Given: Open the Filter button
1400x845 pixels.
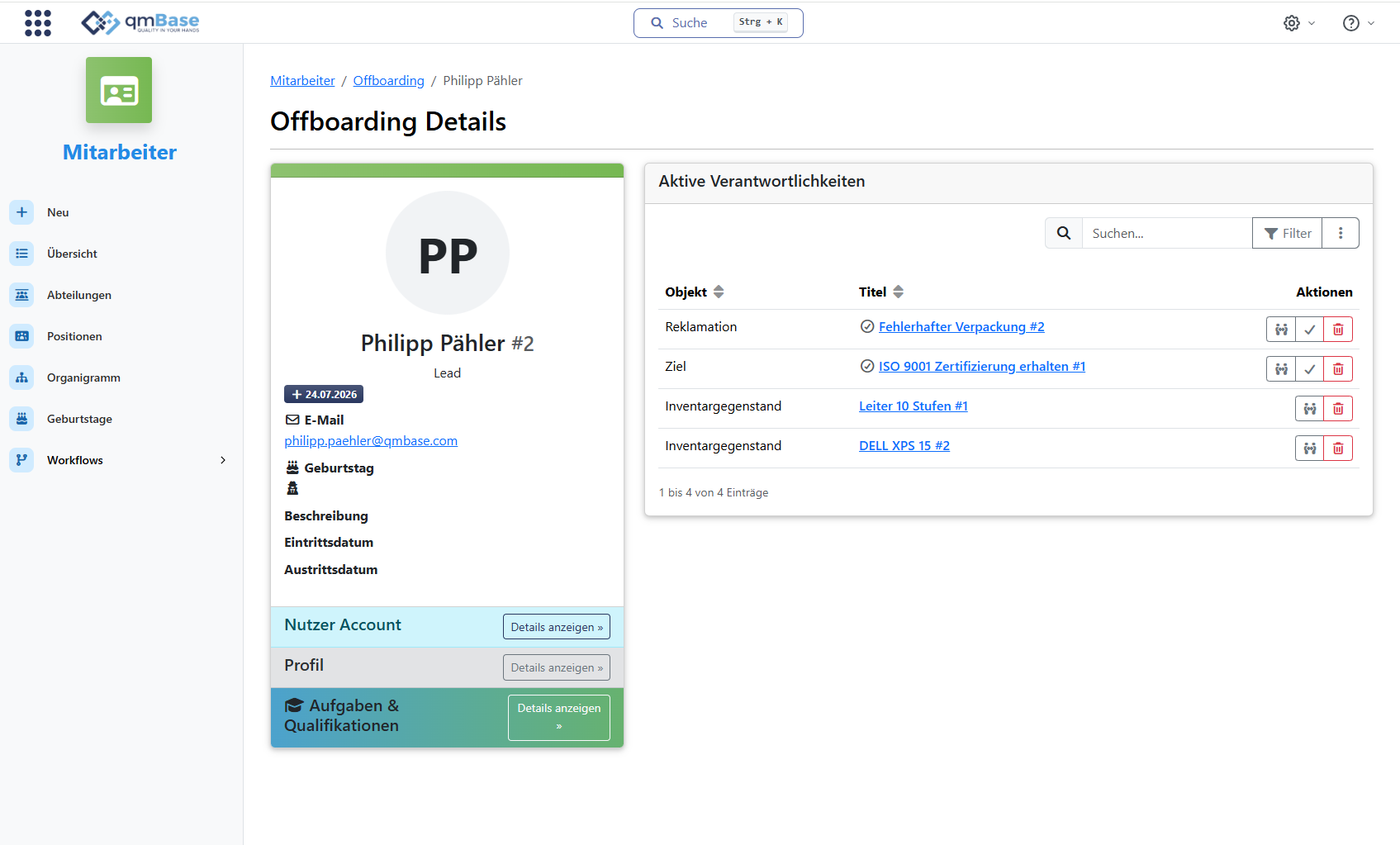Looking at the screenshot, I should 1287,233.
